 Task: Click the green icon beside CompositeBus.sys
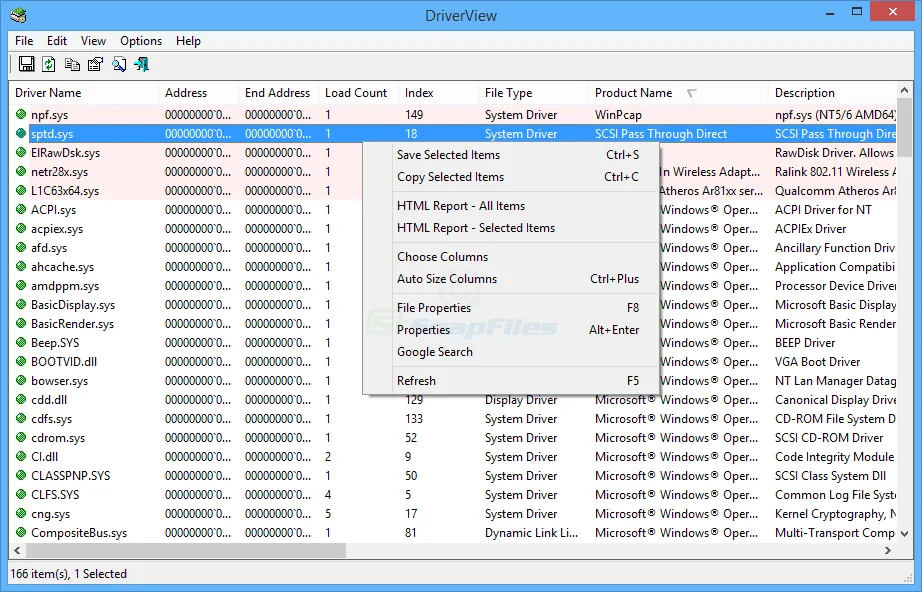tap(21, 532)
